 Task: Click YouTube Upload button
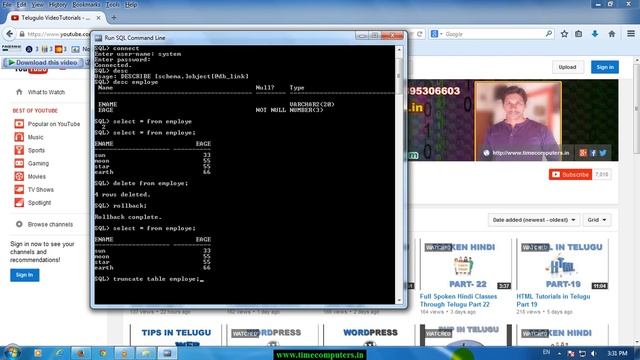(x=568, y=67)
